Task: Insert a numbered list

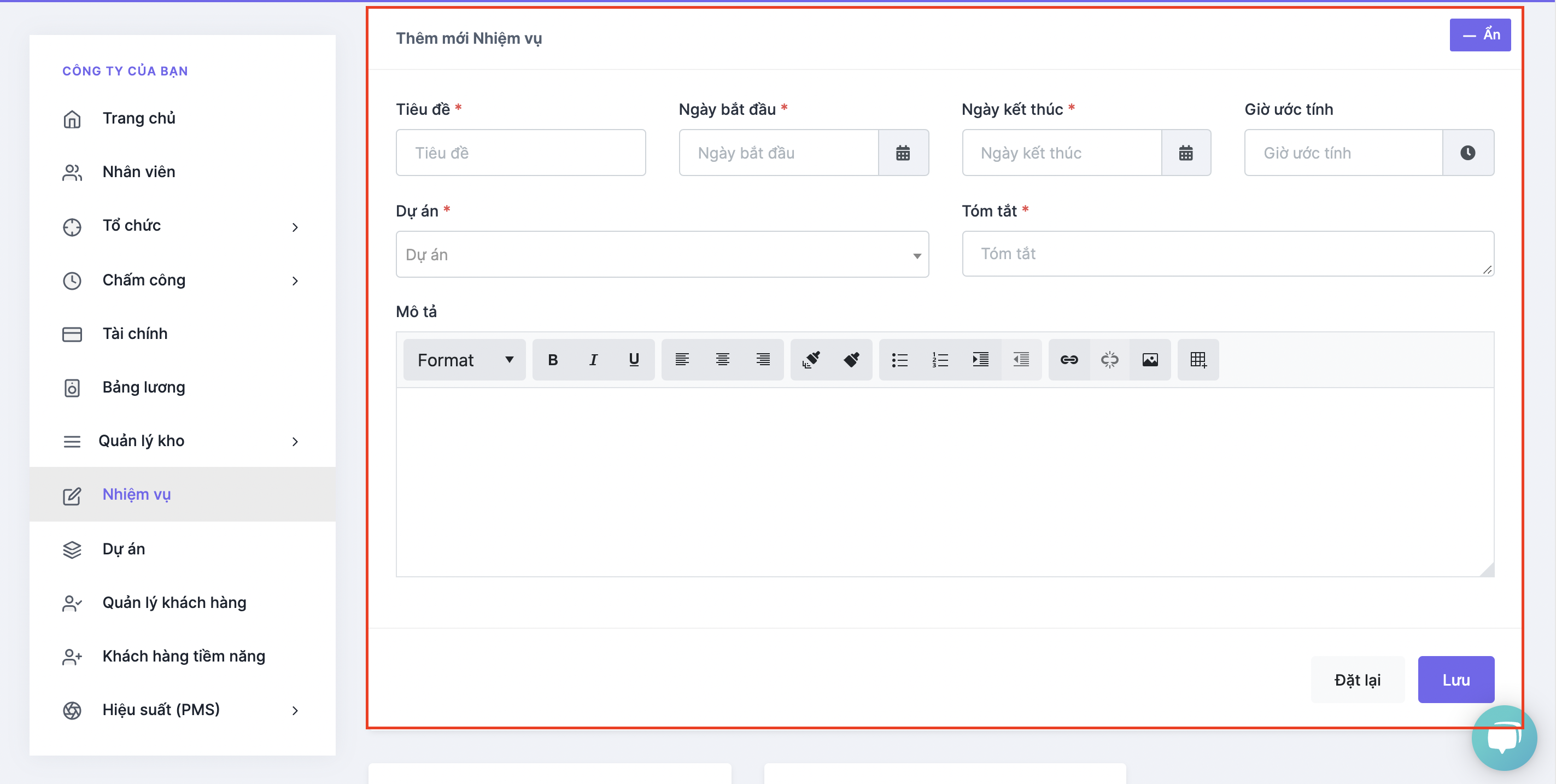Action: point(940,360)
